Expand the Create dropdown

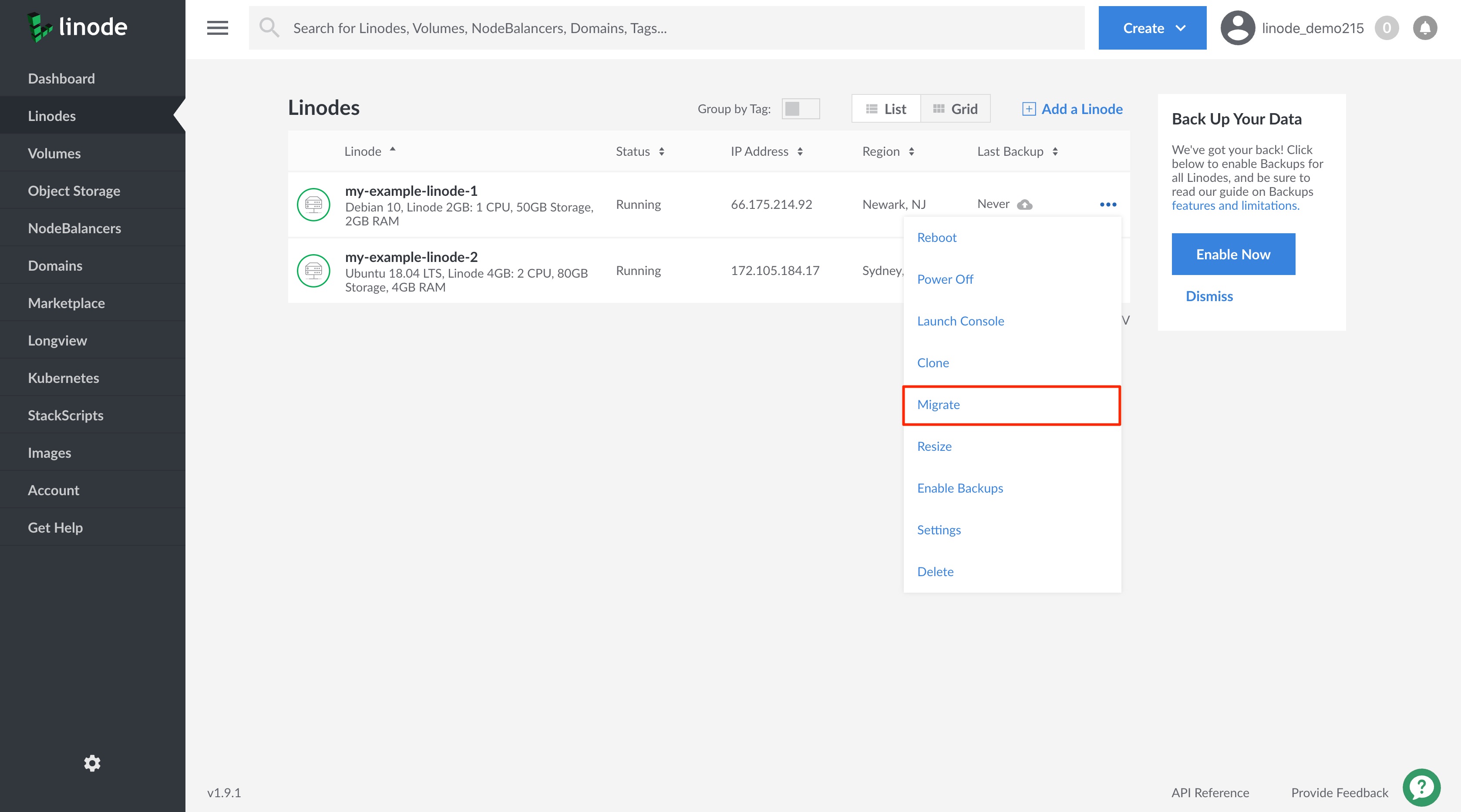[1152, 28]
